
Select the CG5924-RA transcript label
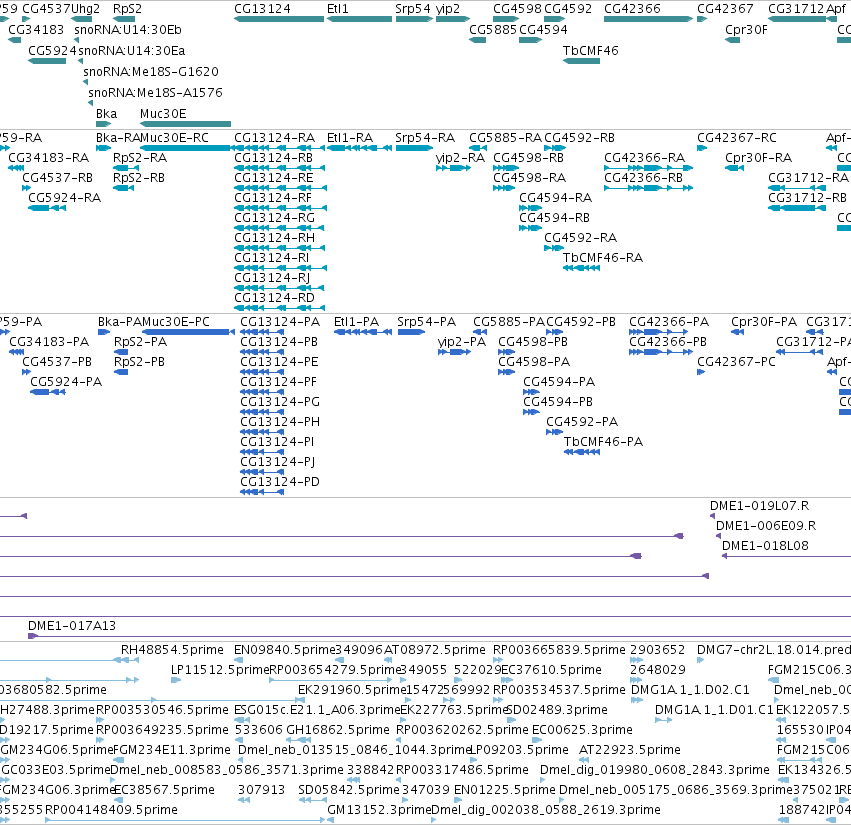pyautogui.click(x=65, y=198)
